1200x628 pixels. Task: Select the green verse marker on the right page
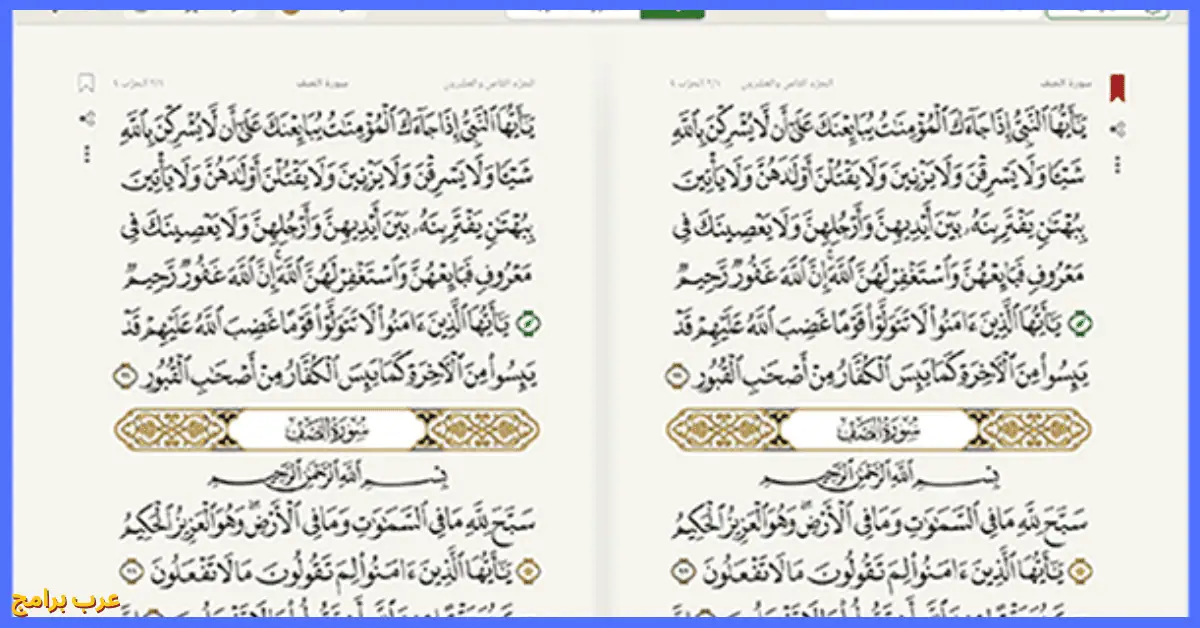click(1080, 323)
